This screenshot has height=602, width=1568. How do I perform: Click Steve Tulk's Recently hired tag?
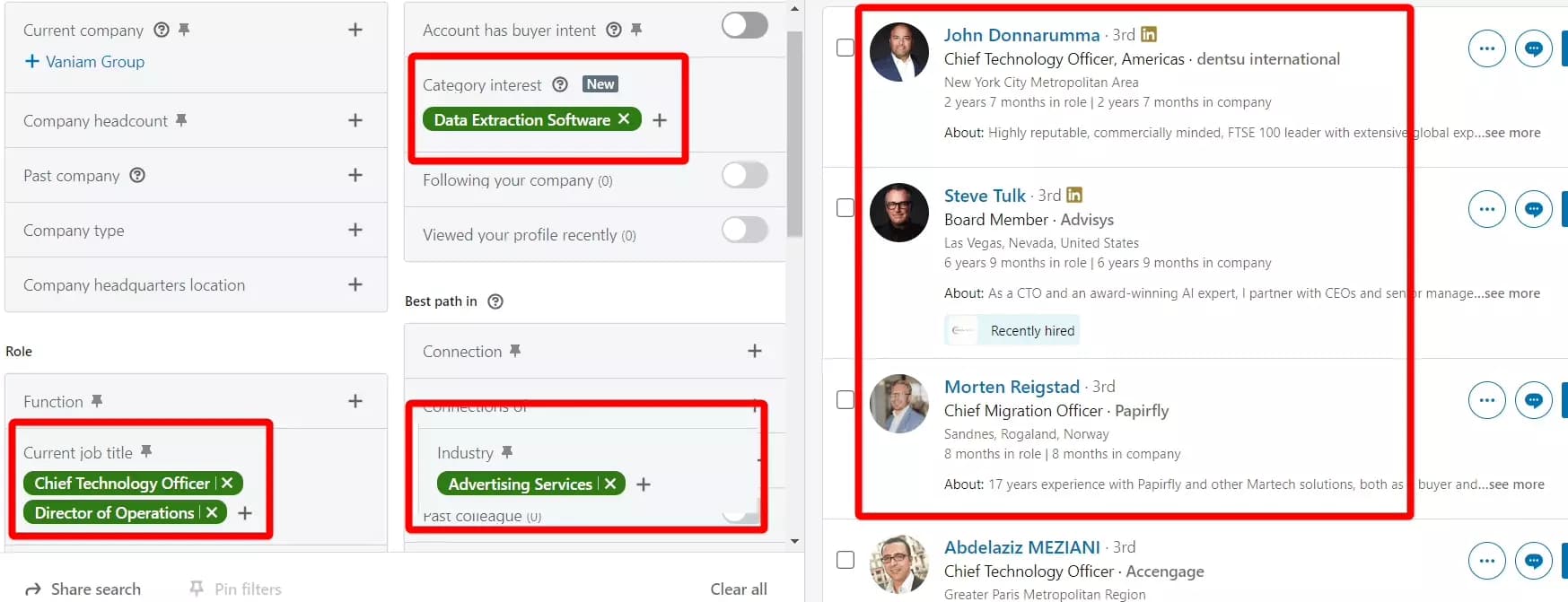(x=1012, y=330)
